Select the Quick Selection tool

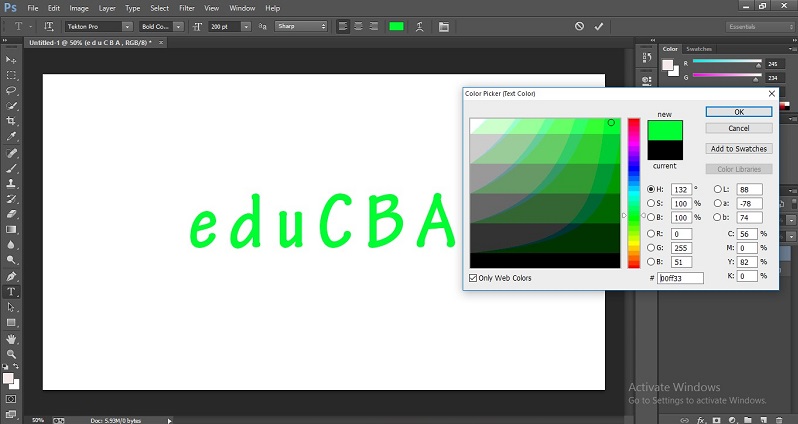(11, 106)
